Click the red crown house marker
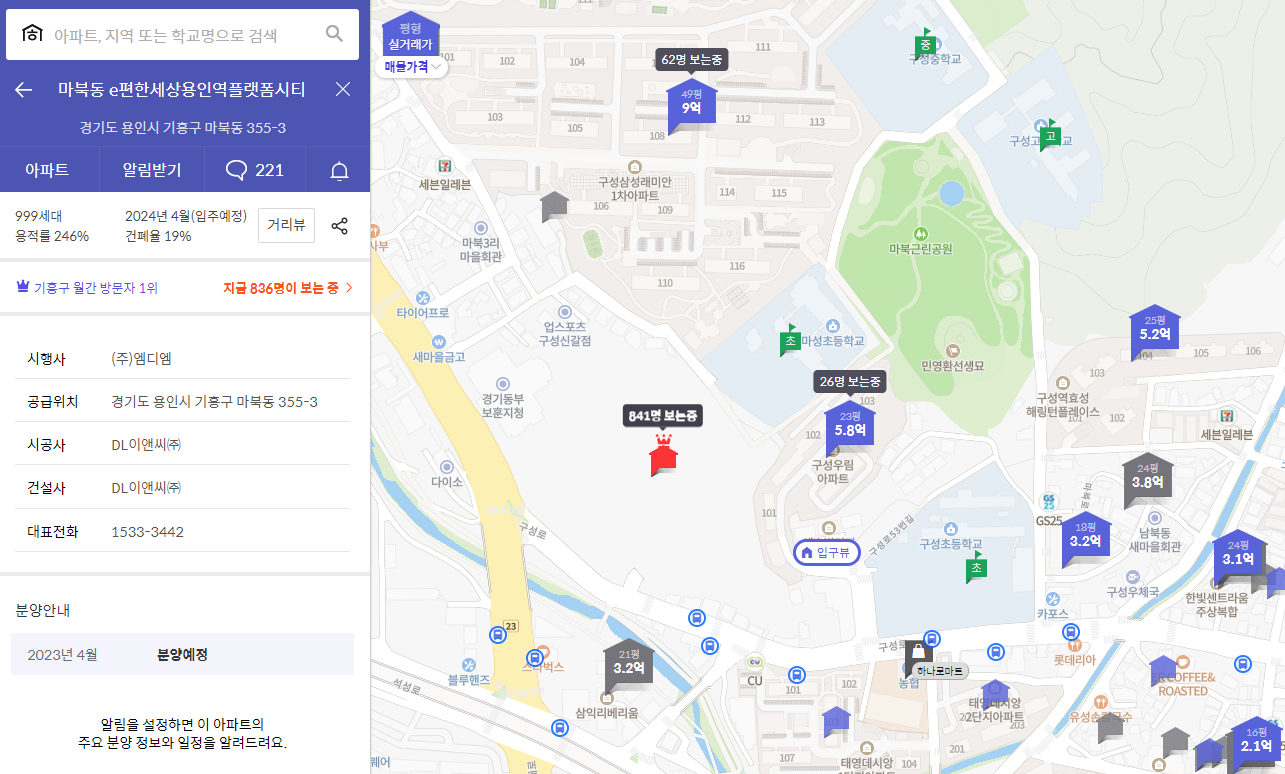 coord(663,455)
